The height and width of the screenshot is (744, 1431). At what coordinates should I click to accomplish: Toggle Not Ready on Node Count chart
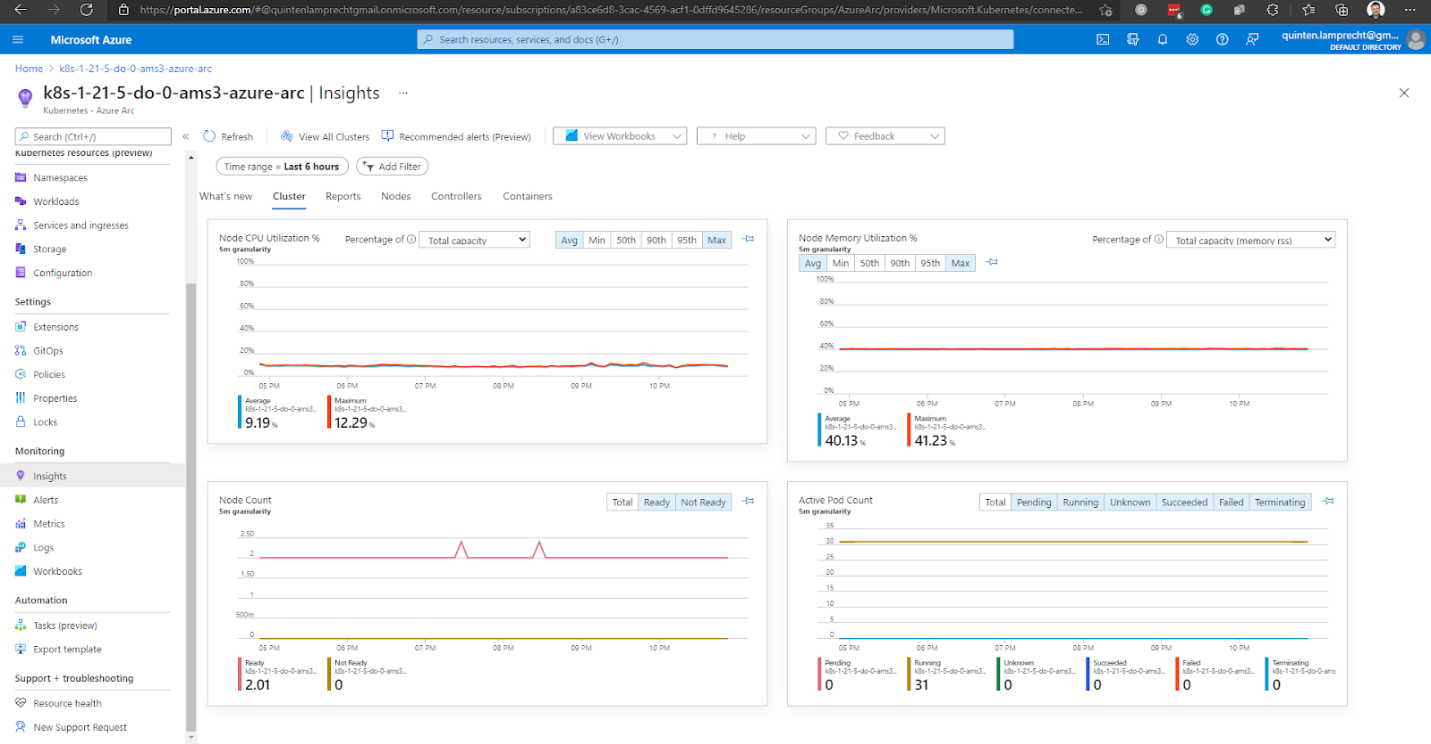pos(703,502)
